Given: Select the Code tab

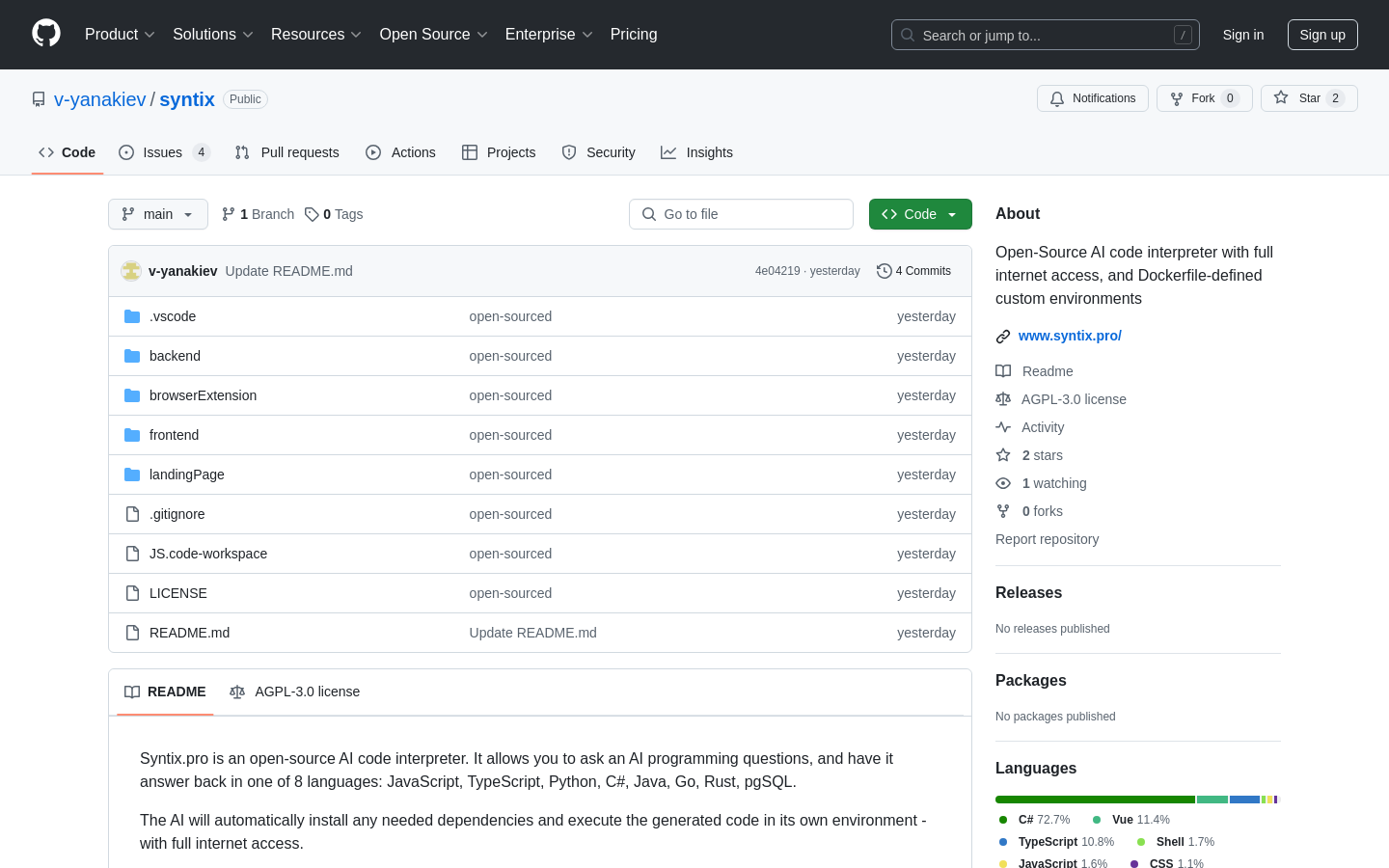Looking at the screenshot, I should click(x=68, y=152).
